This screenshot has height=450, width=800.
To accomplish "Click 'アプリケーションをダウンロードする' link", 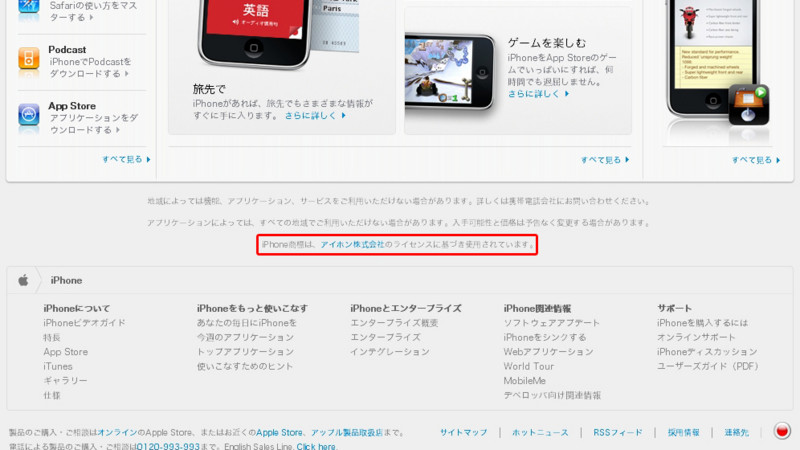I will click(94, 124).
